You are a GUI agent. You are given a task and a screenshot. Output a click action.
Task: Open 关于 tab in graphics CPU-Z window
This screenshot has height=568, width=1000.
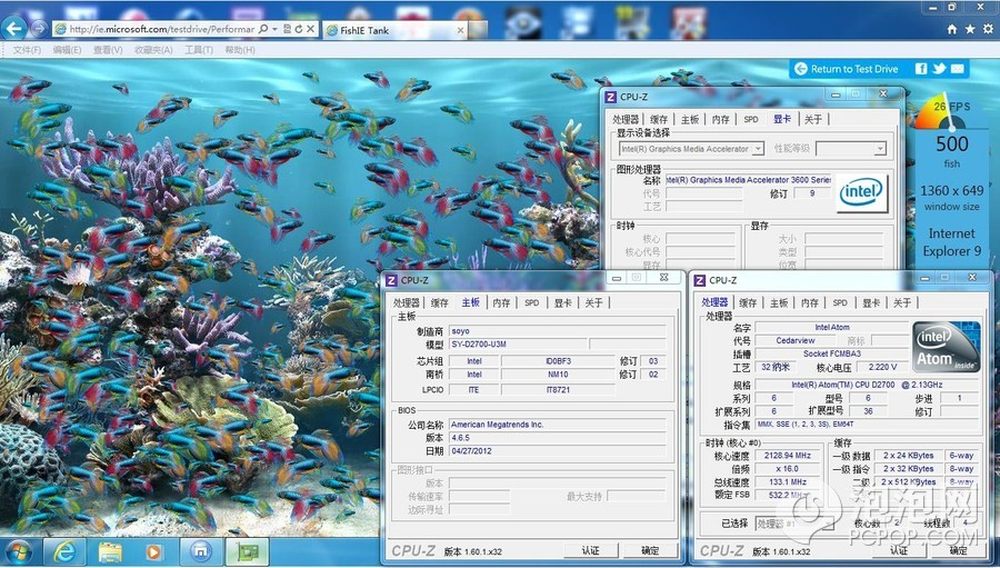(x=813, y=119)
